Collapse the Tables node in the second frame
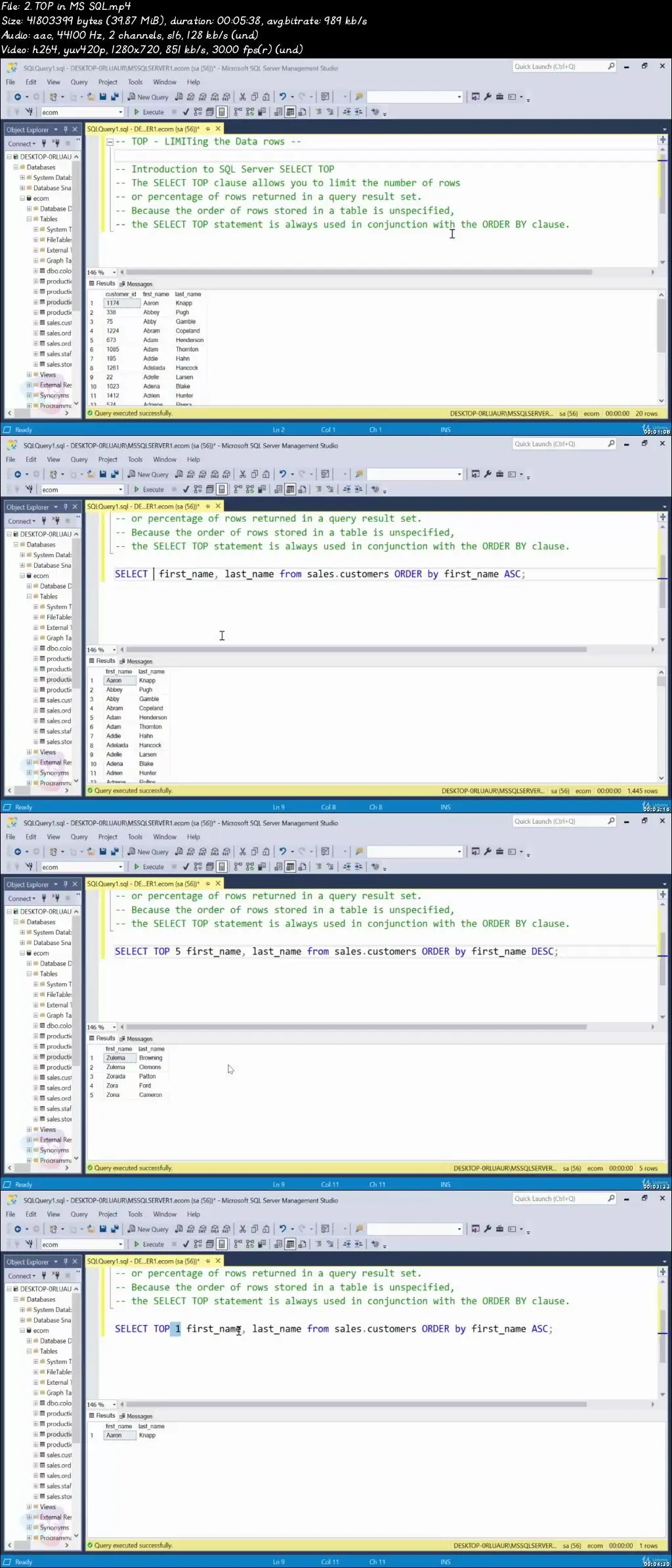This screenshot has width=672, height=1568. point(29,597)
